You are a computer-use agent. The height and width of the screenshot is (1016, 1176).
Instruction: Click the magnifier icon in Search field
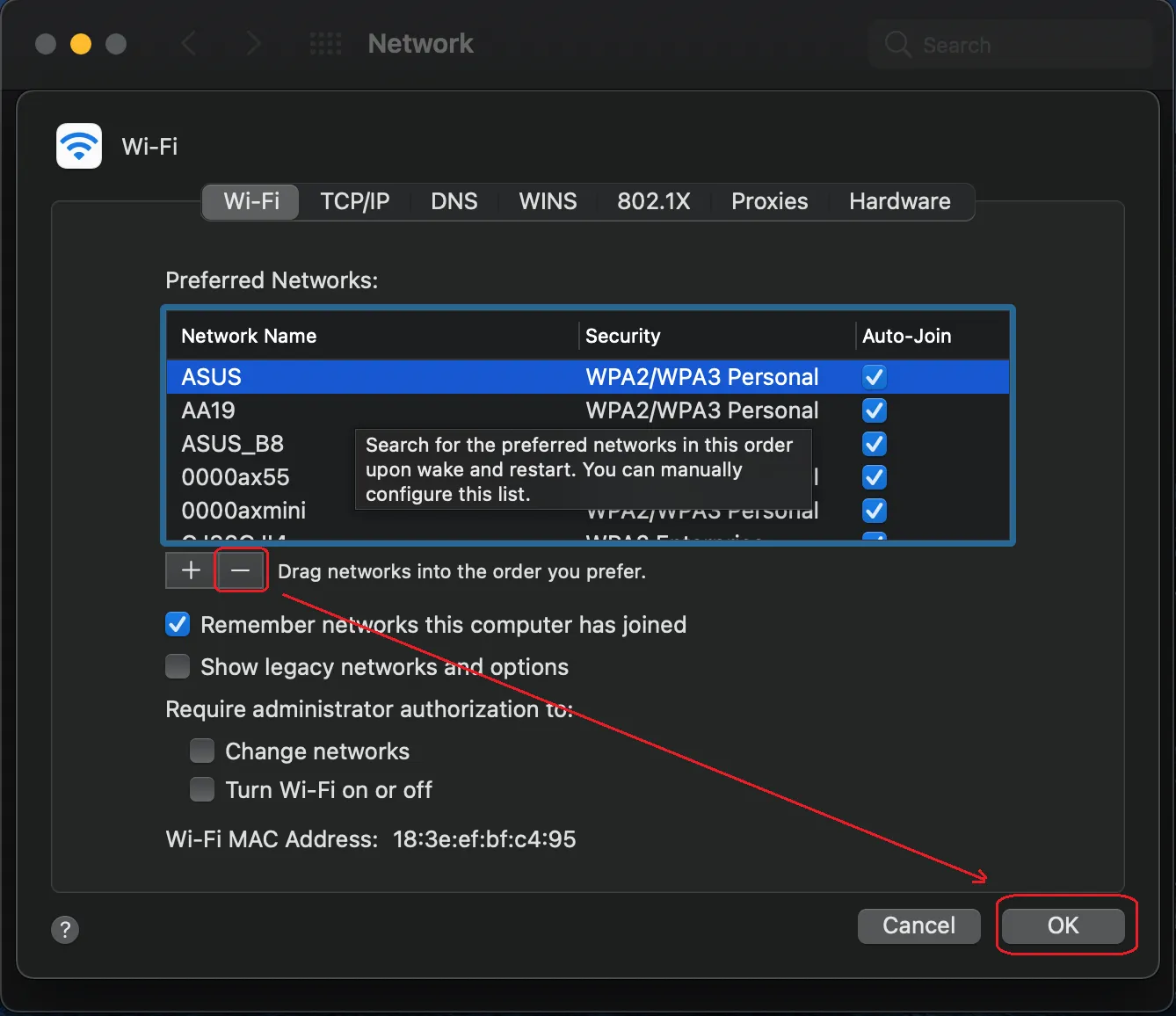897,45
